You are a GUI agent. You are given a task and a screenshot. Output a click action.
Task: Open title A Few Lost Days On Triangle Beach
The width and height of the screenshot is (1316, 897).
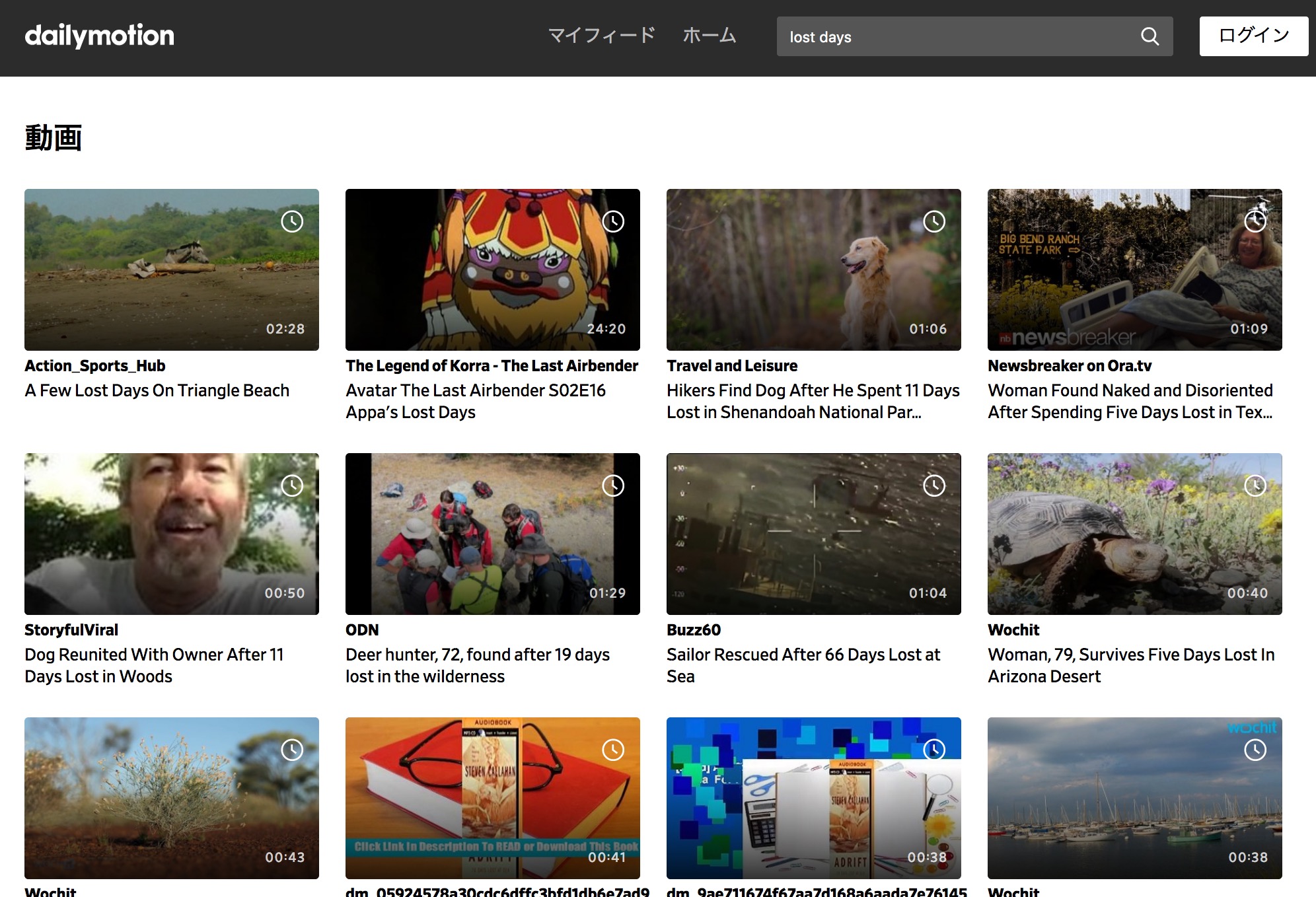click(x=157, y=390)
